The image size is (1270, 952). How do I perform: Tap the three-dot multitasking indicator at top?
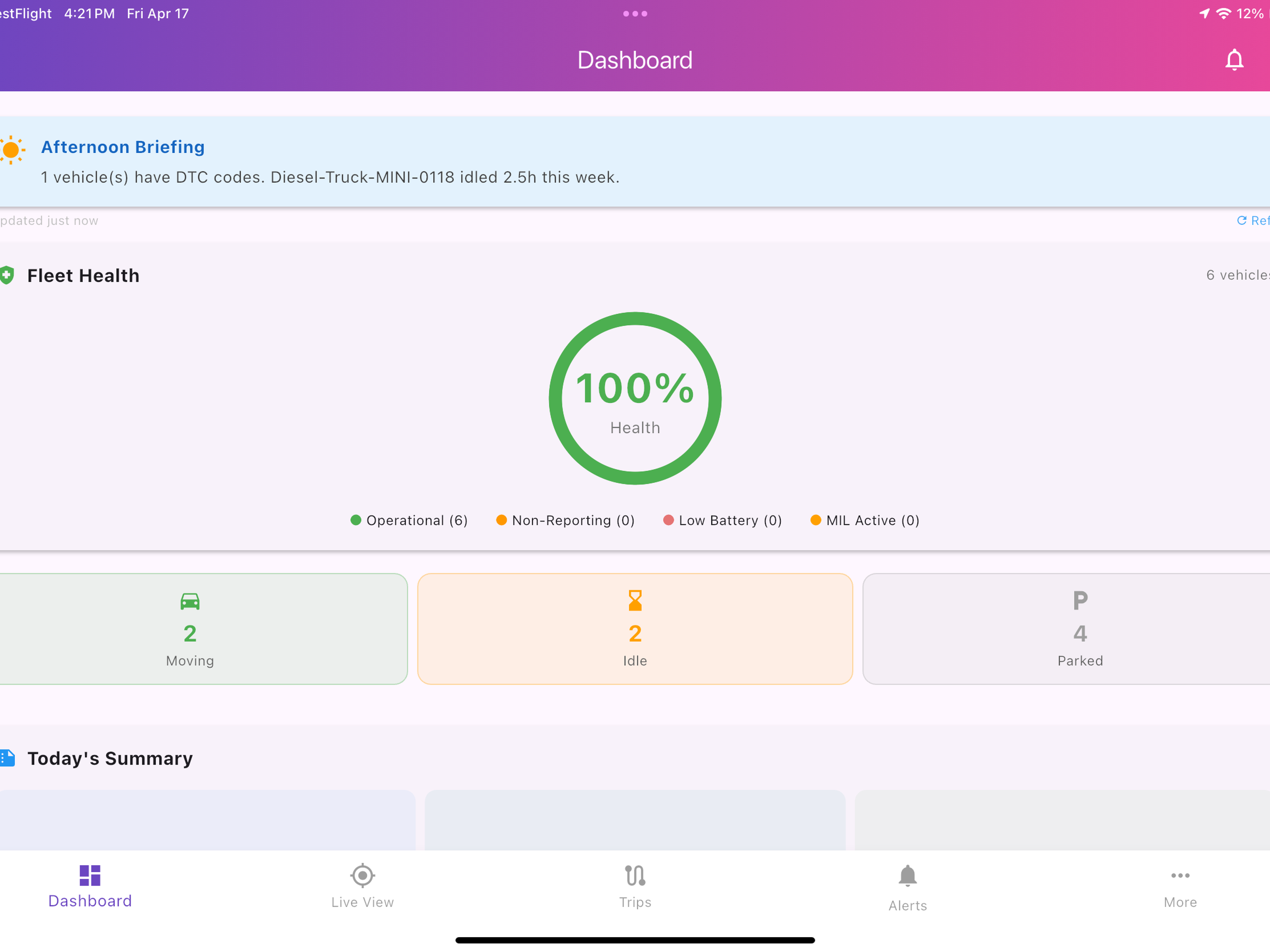pyautogui.click(x=635, y=14)
